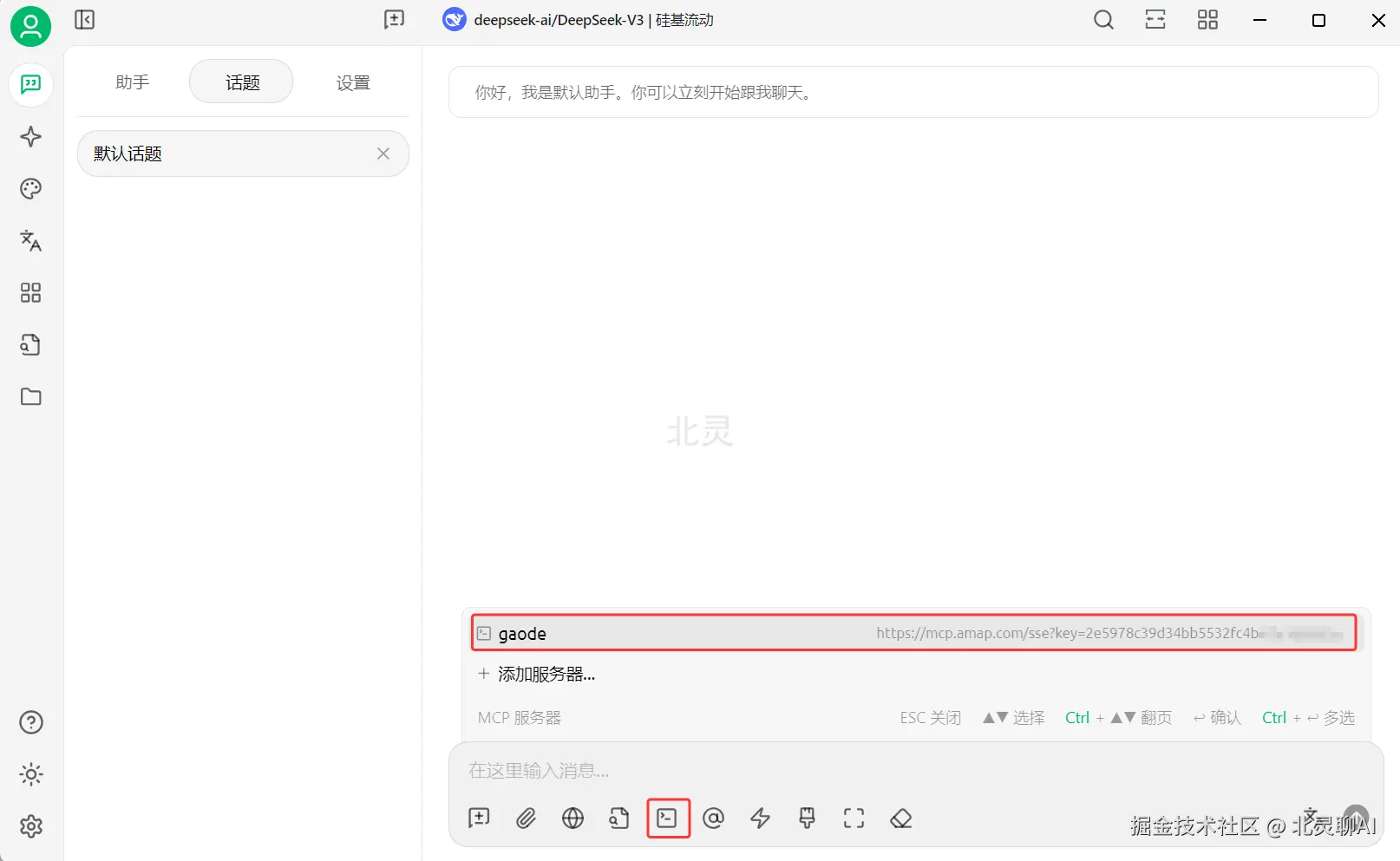Send the message with arrow button

(1356, 819)
